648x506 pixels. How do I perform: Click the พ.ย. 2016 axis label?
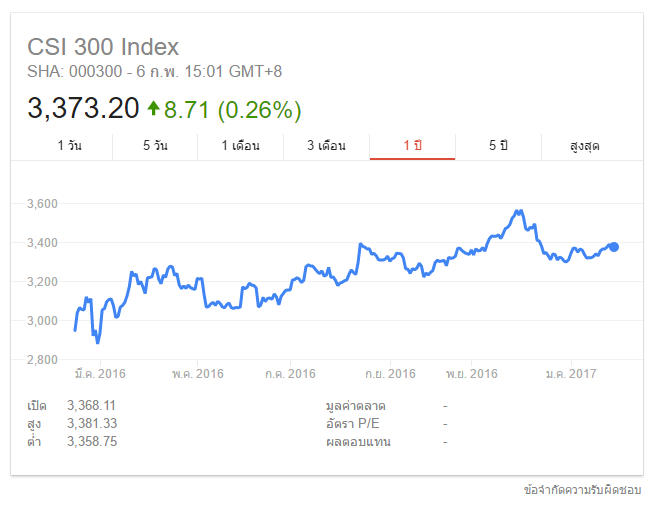pos(470,373)
